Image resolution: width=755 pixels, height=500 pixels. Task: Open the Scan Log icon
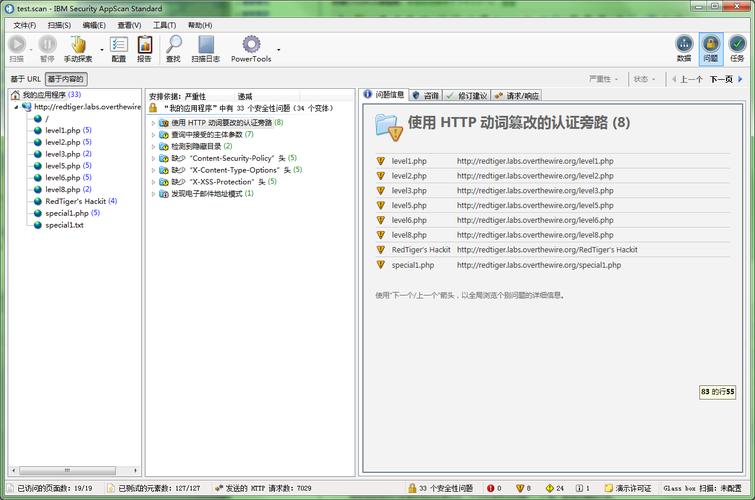(x=206, y=44)
